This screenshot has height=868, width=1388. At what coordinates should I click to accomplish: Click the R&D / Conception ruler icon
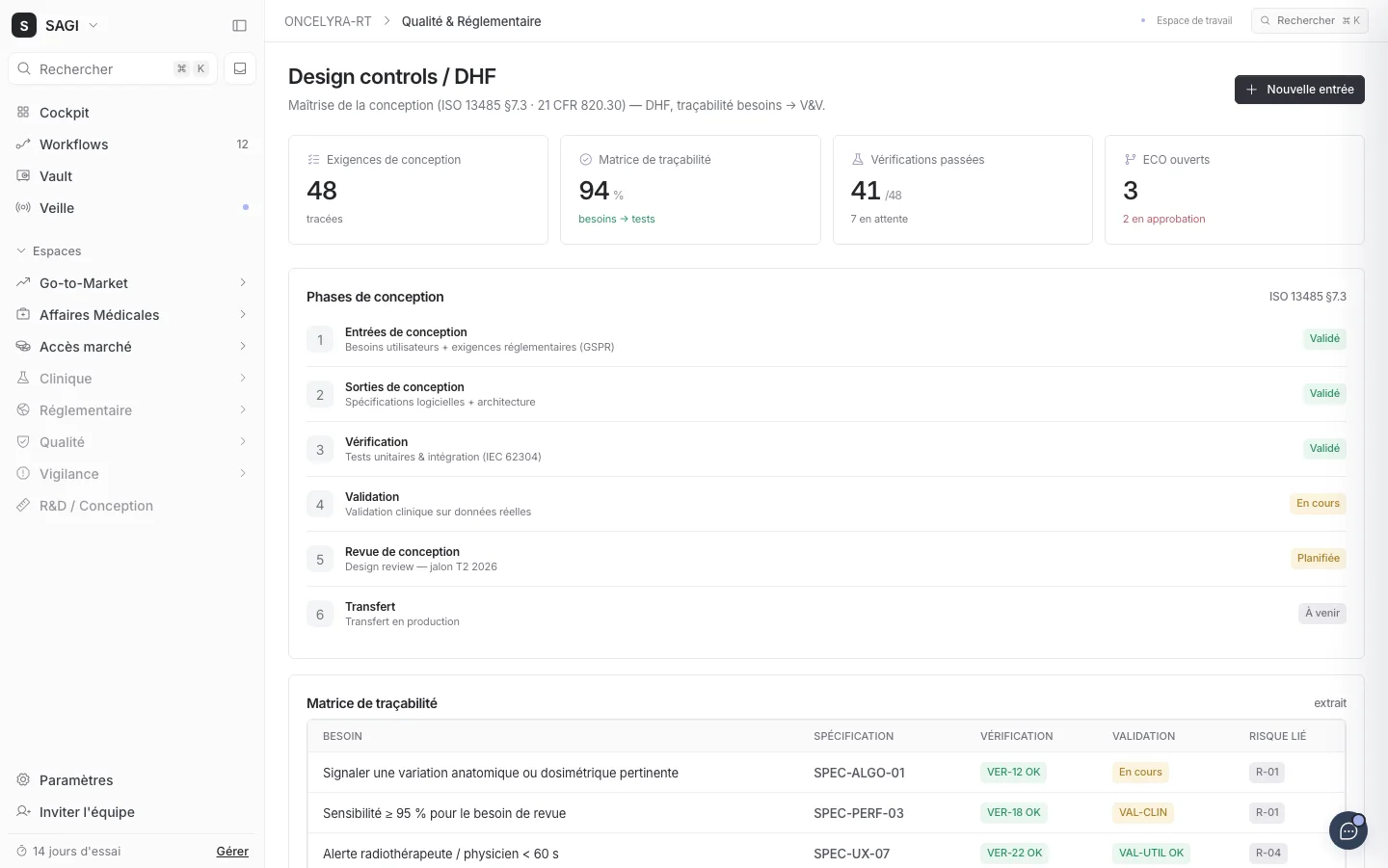(23, 505)
